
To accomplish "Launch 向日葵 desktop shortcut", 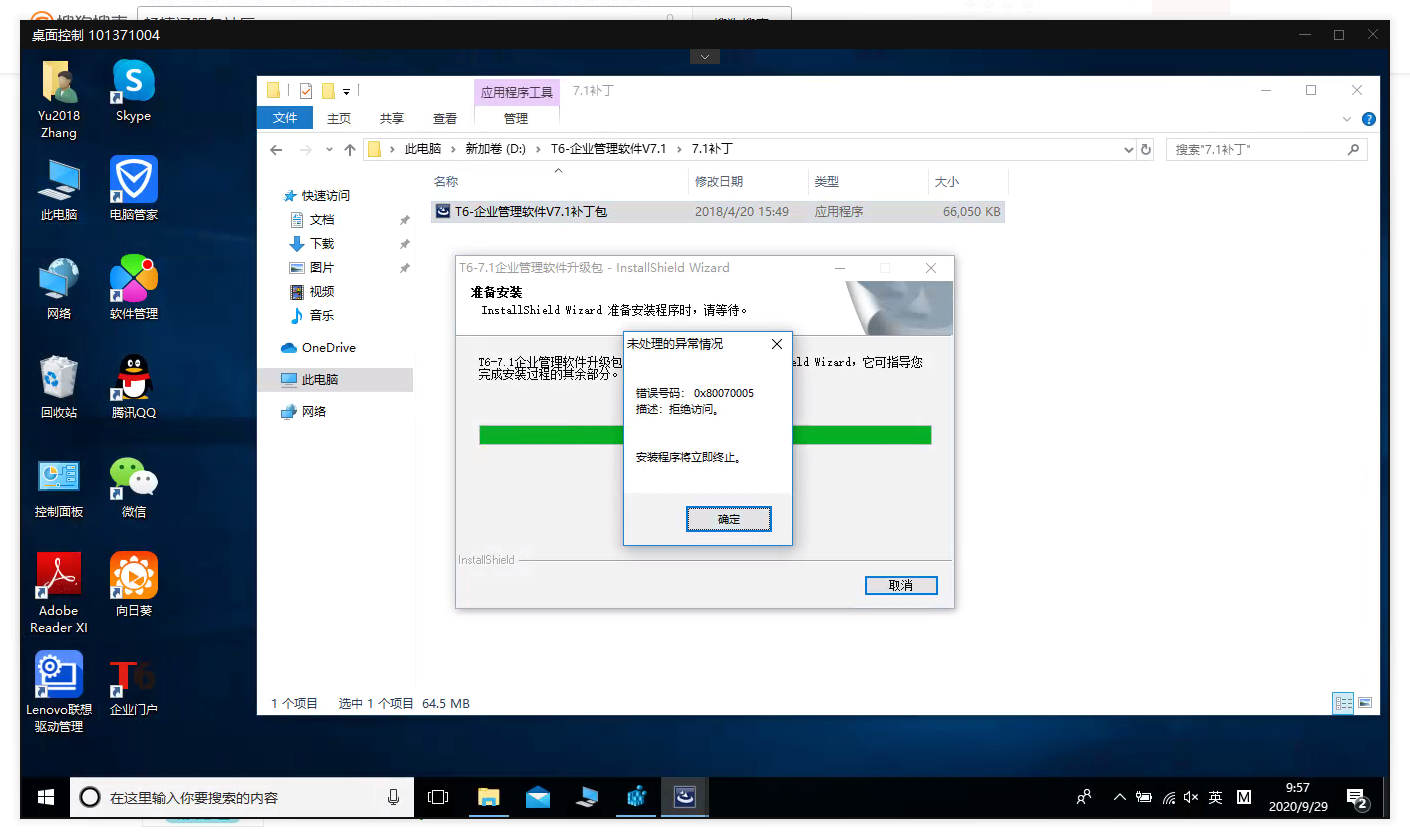I will pos(133,585).
